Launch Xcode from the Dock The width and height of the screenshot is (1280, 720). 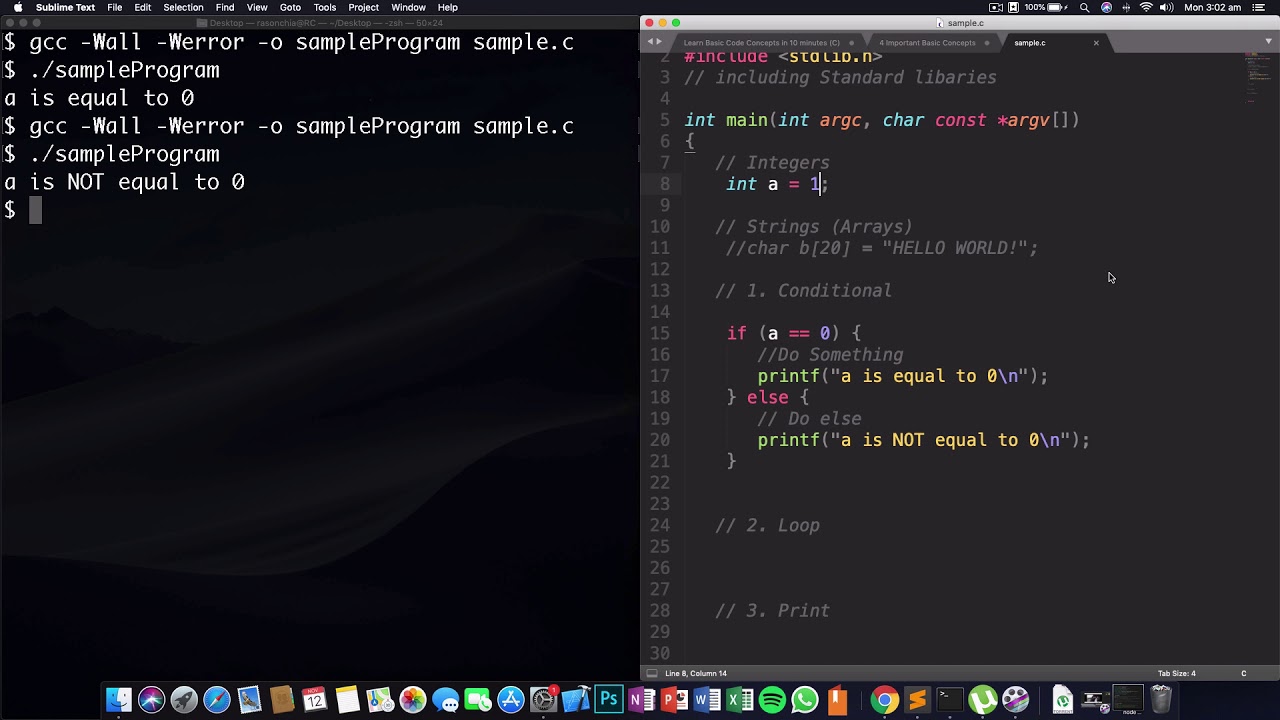click(x=576, y=700)
